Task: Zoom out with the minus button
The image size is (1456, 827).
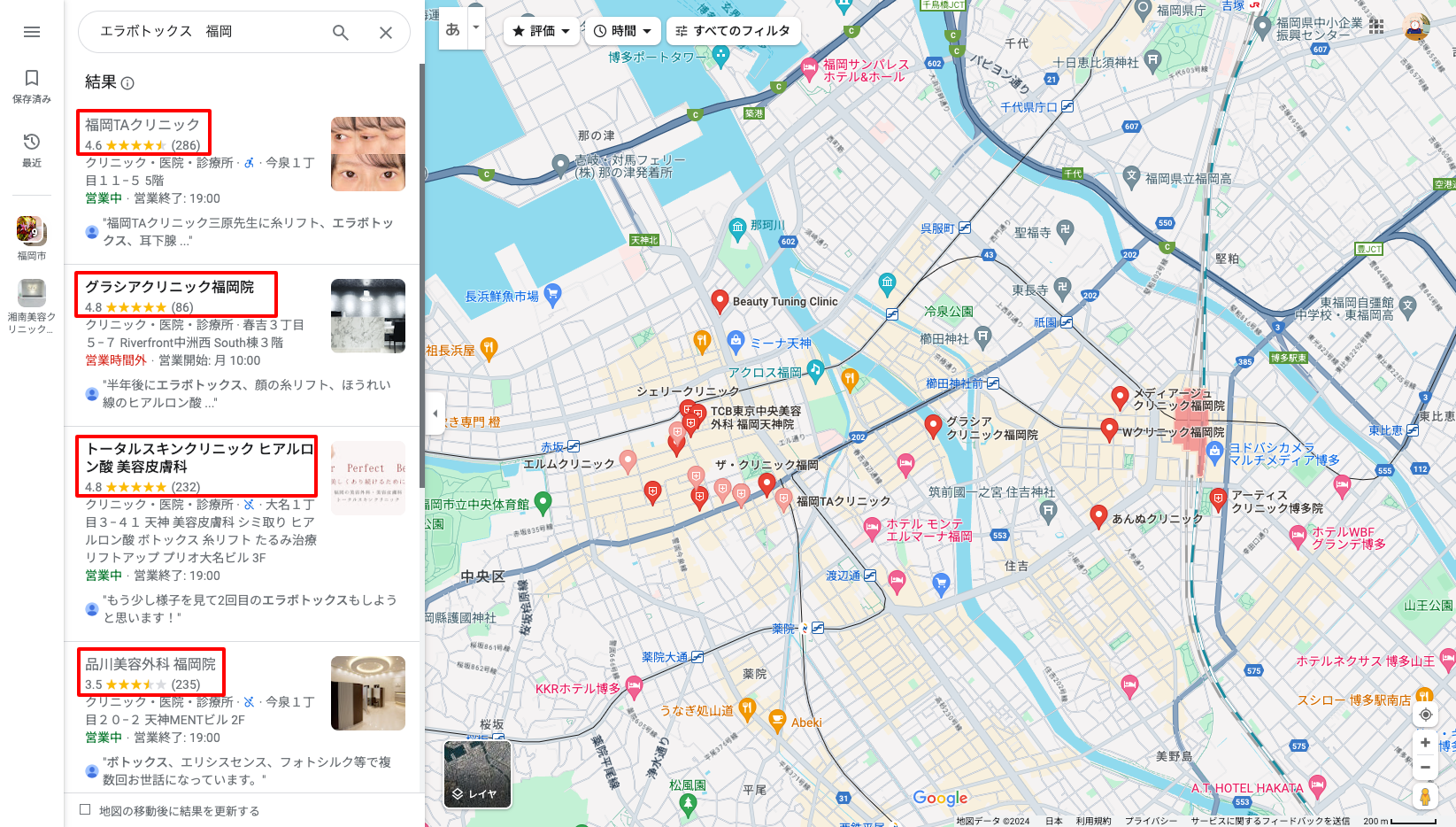Action: pos(1425,768)
